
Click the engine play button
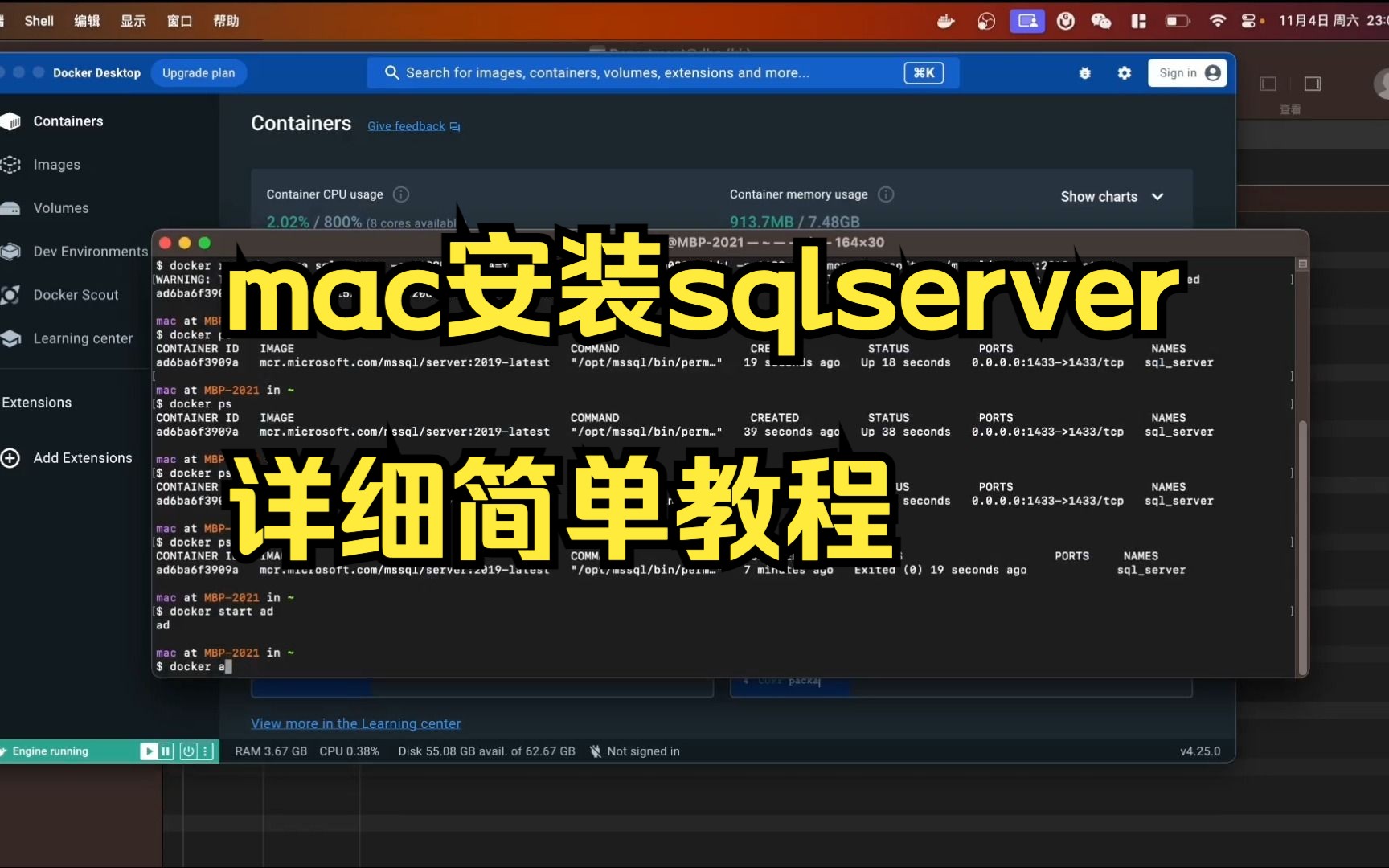coord(148,751)
